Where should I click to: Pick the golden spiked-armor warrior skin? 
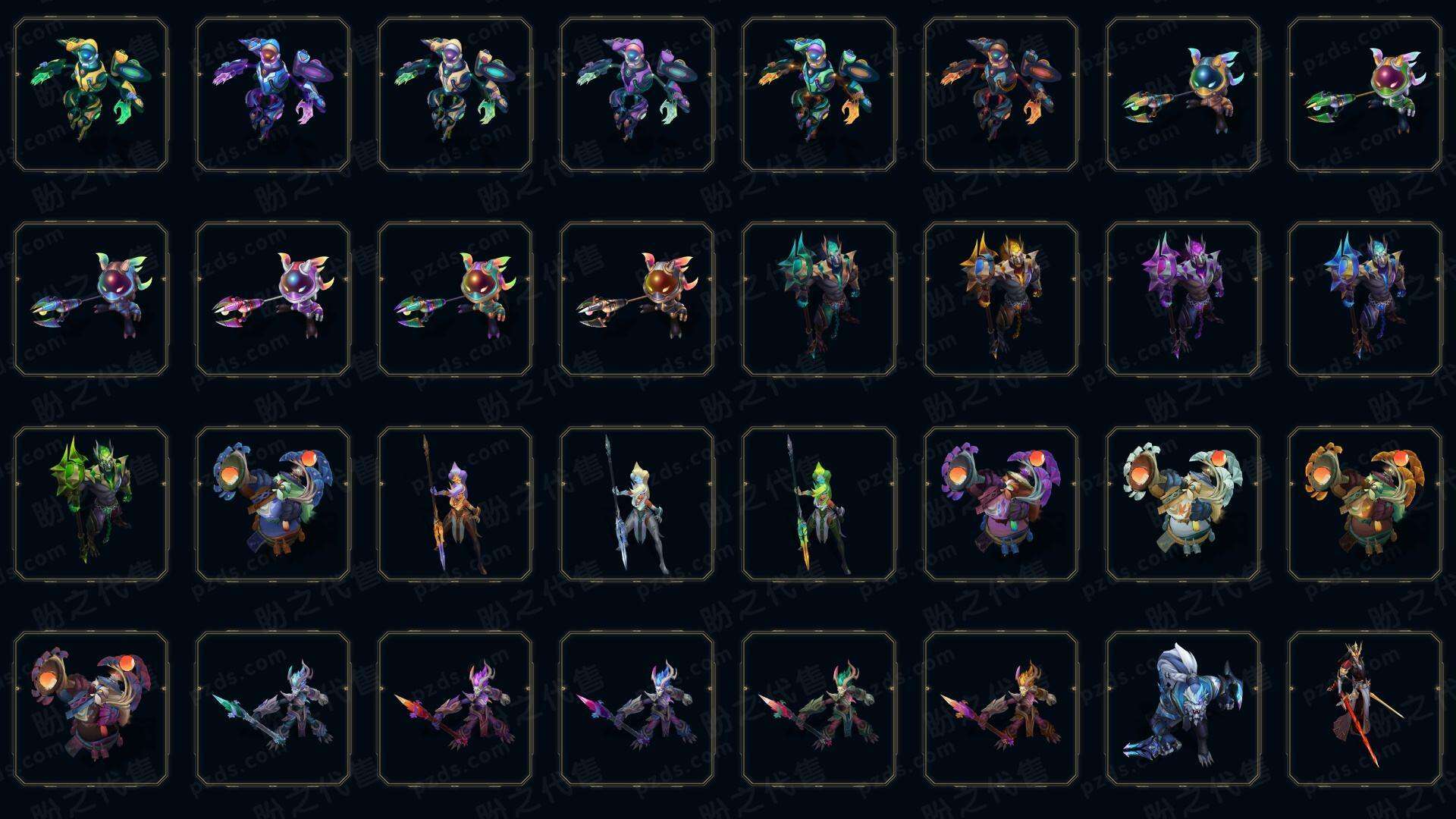(1001, 300)
